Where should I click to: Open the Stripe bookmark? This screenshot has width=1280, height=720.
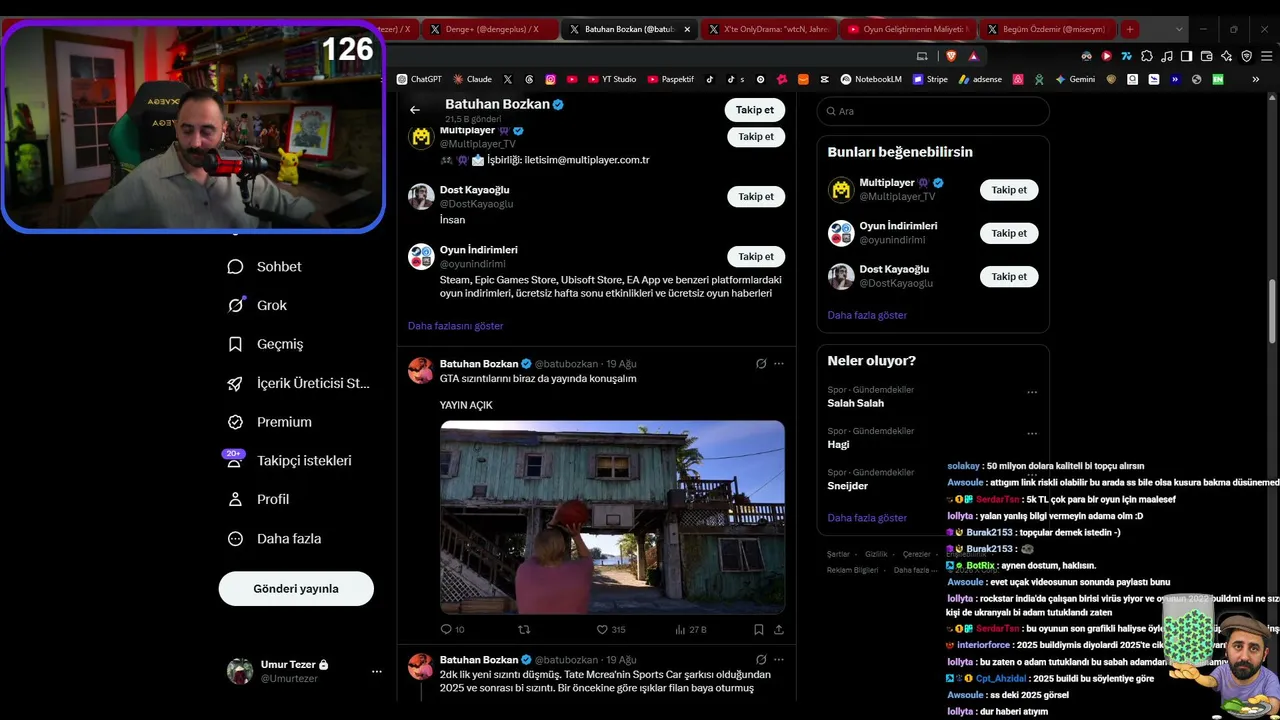930,79
